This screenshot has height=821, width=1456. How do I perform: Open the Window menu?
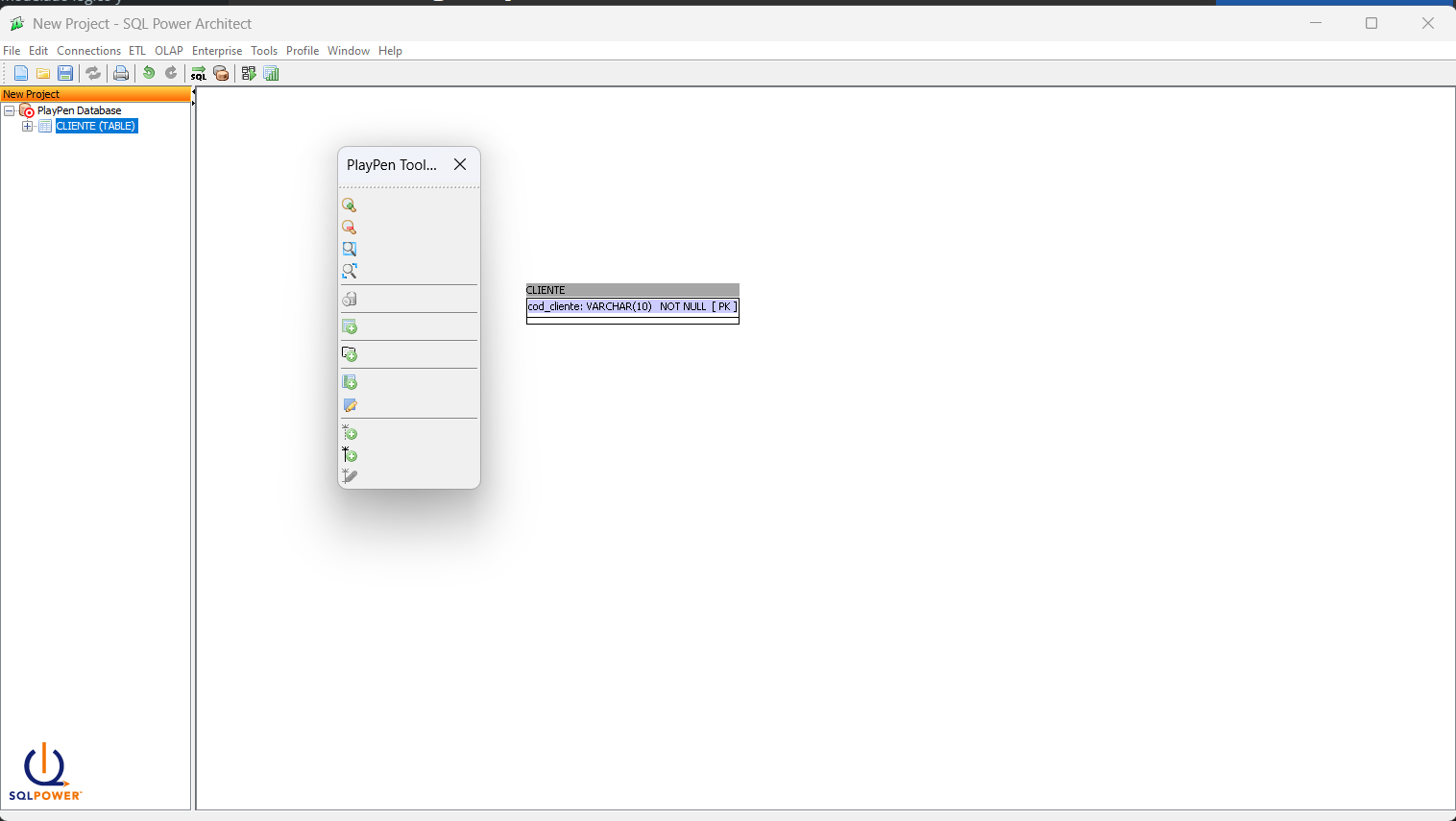pos(349,51)
